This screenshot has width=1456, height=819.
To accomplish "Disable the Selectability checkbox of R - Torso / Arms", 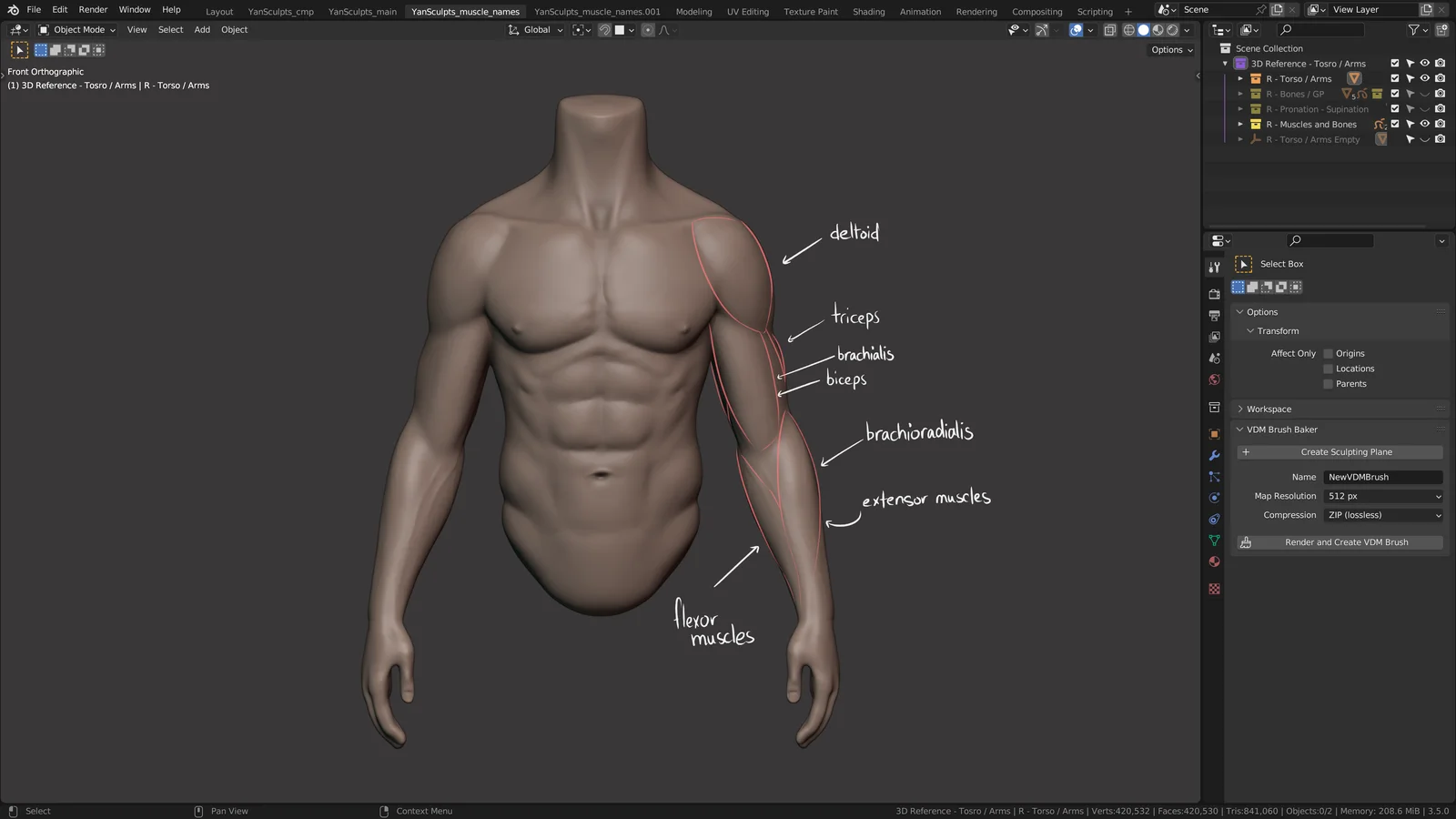I will (x=1410, y=78).
